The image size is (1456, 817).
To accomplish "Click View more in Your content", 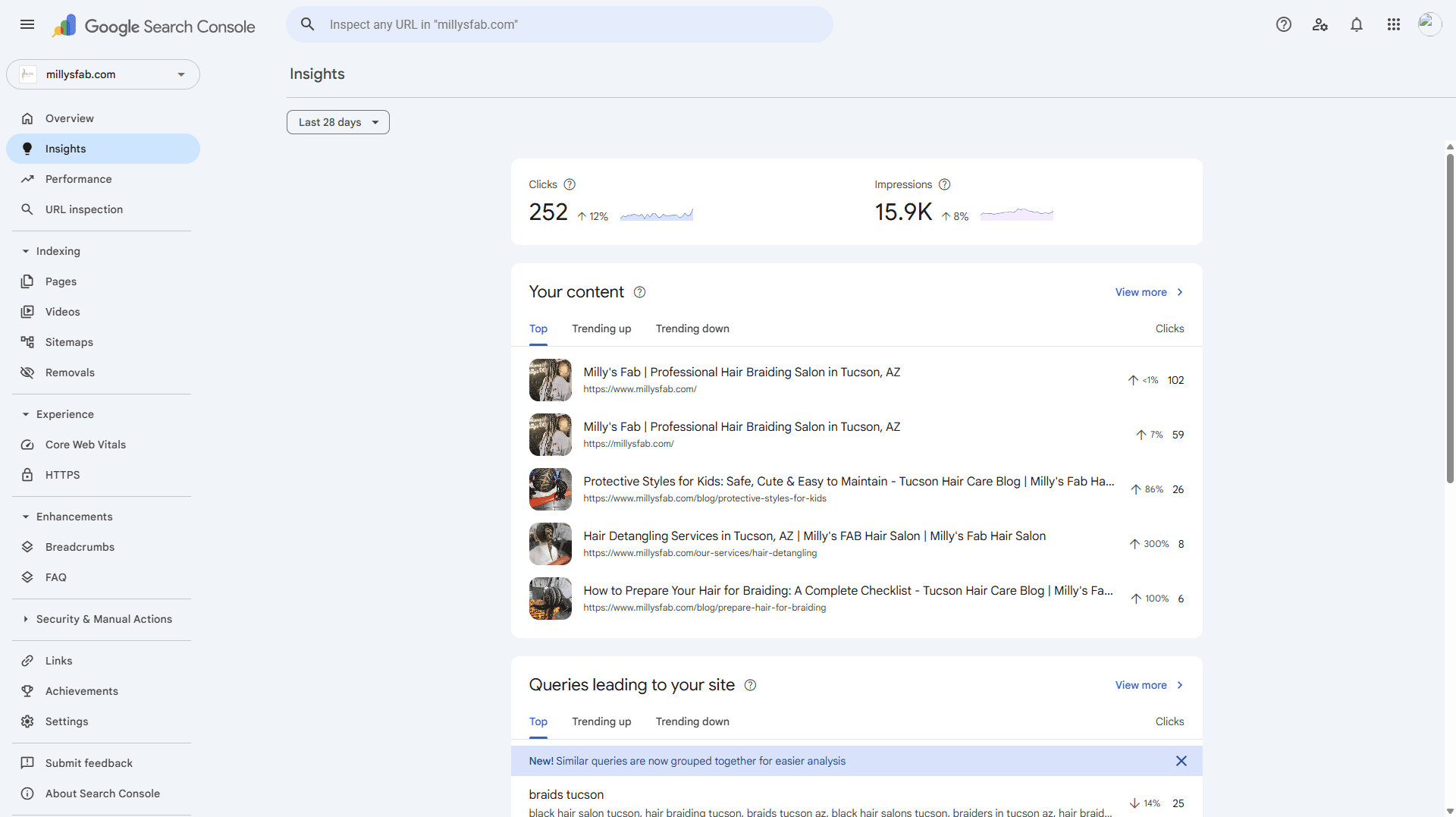I will pos(1149,292).
